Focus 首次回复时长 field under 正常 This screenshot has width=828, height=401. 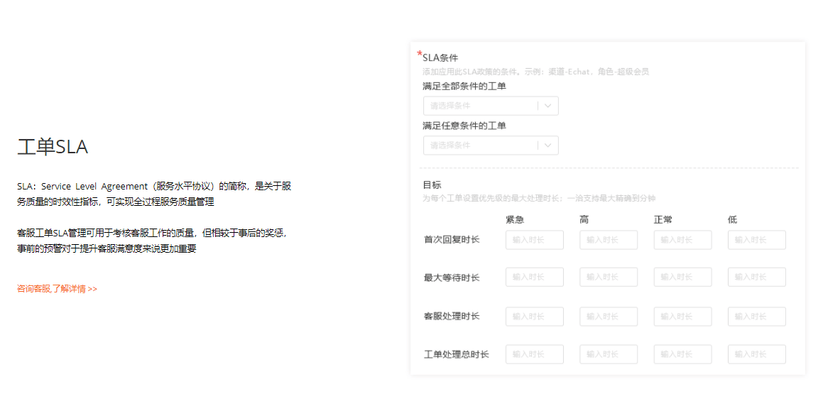click(683, 240)
